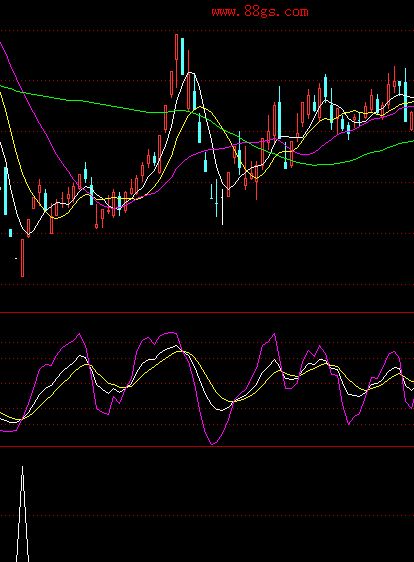
Task: Select the tall cyan candlestick at the chart's left edge
Action: point(5,191)
